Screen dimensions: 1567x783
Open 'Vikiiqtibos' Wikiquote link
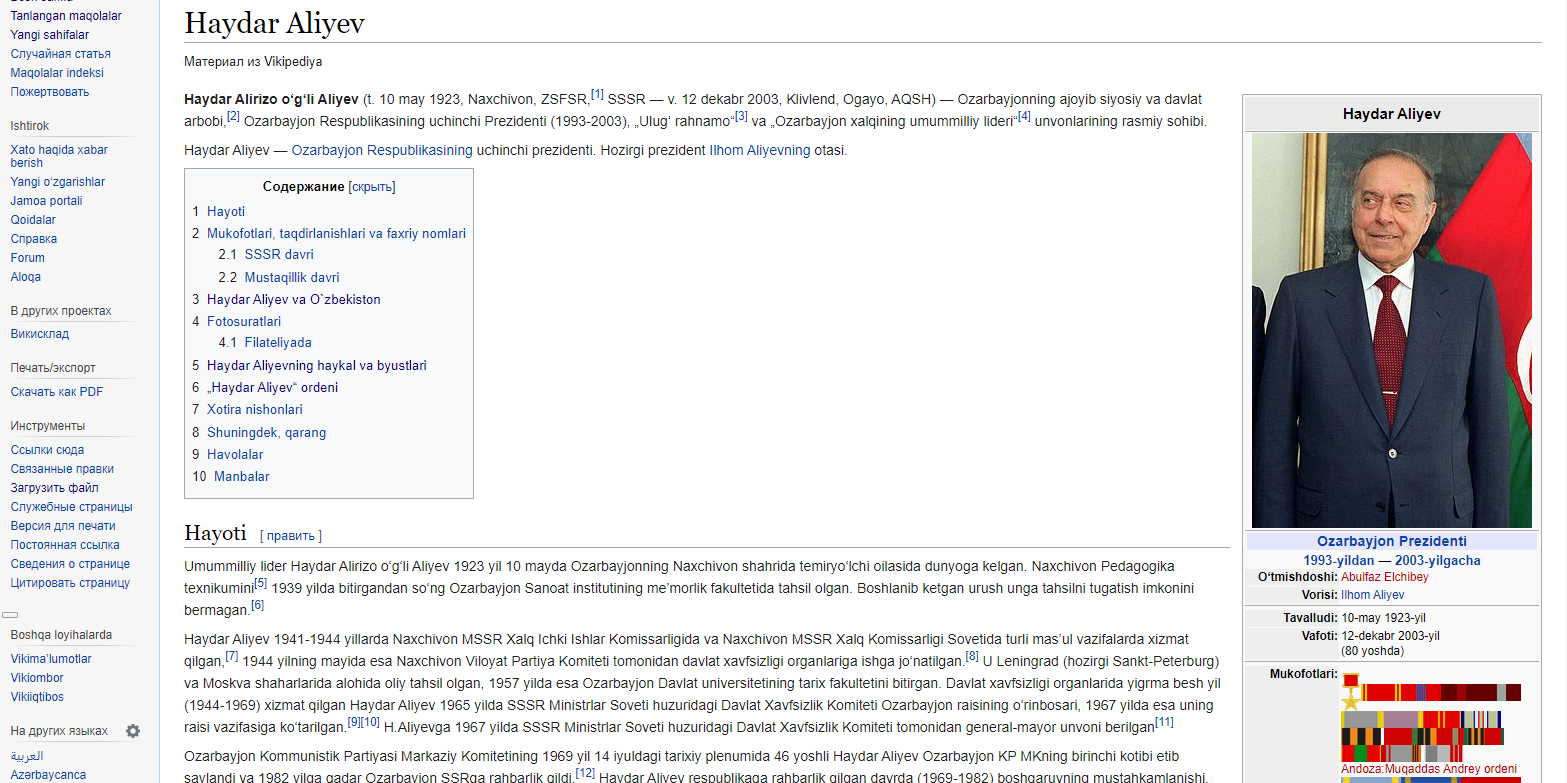click(x=37, y=697)
